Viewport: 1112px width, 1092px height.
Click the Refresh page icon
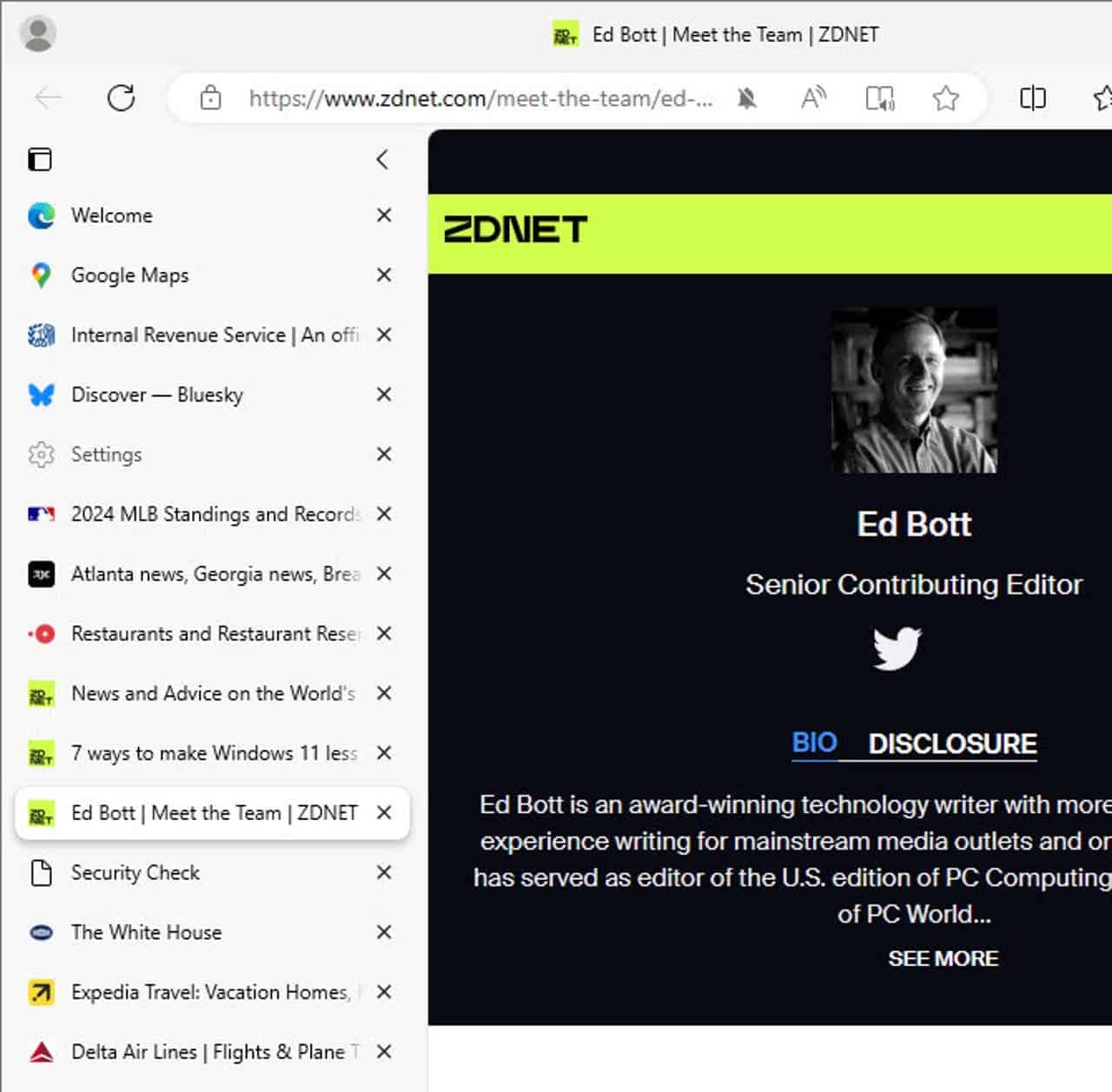(x=121, y=97)
